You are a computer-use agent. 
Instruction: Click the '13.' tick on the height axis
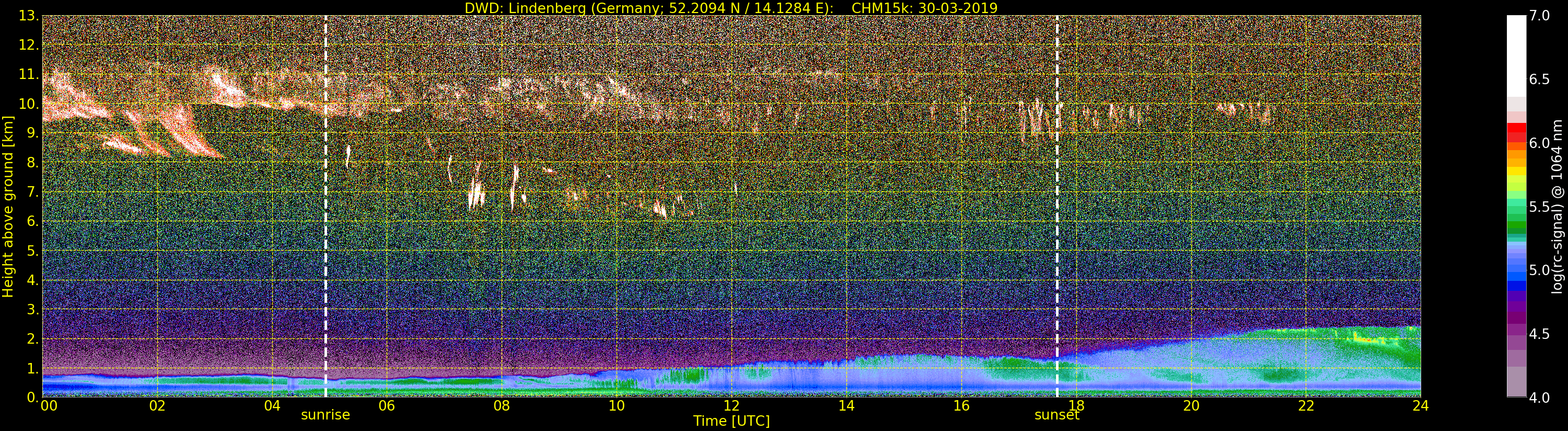coord(29,16)
